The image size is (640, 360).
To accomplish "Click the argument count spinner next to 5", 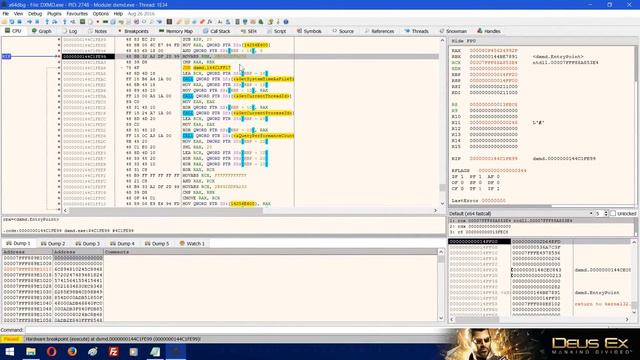I will click(606, 213).
